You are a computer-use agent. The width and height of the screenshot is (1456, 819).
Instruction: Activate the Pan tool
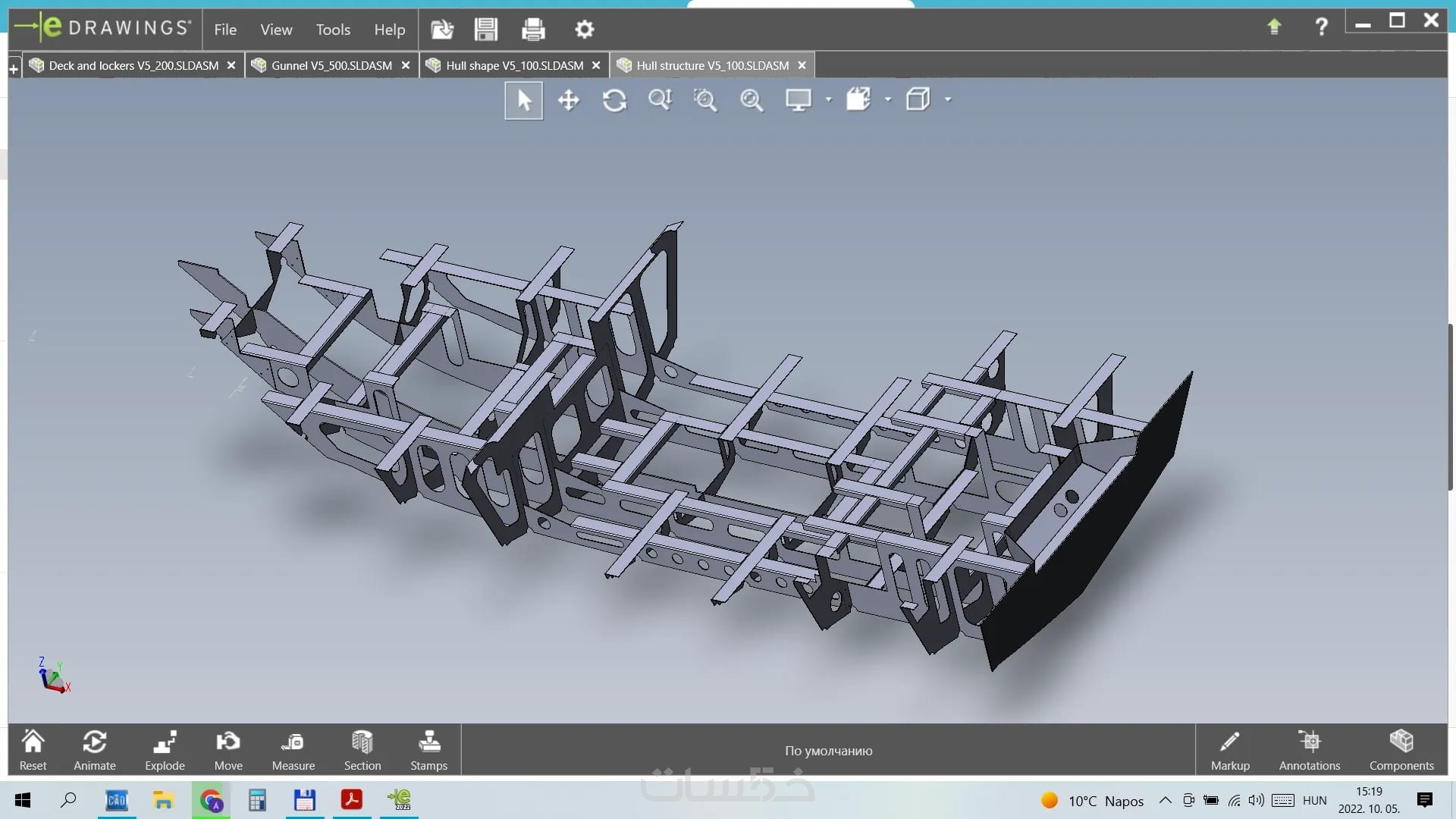pos(569,100)
